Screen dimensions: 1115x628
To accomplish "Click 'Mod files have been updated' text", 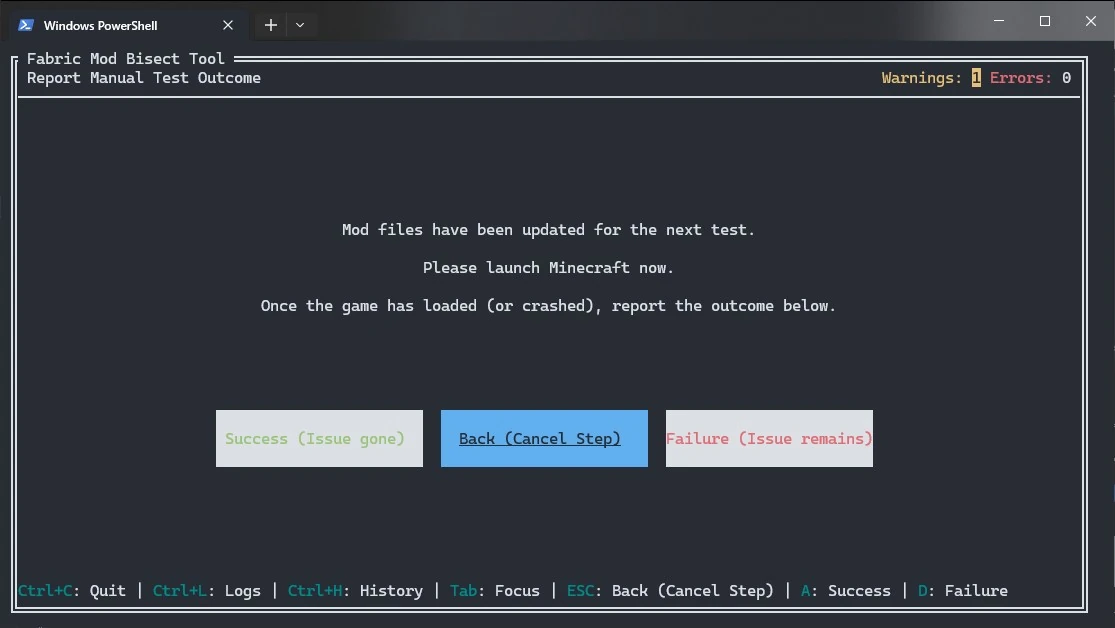I will (548, 230).
